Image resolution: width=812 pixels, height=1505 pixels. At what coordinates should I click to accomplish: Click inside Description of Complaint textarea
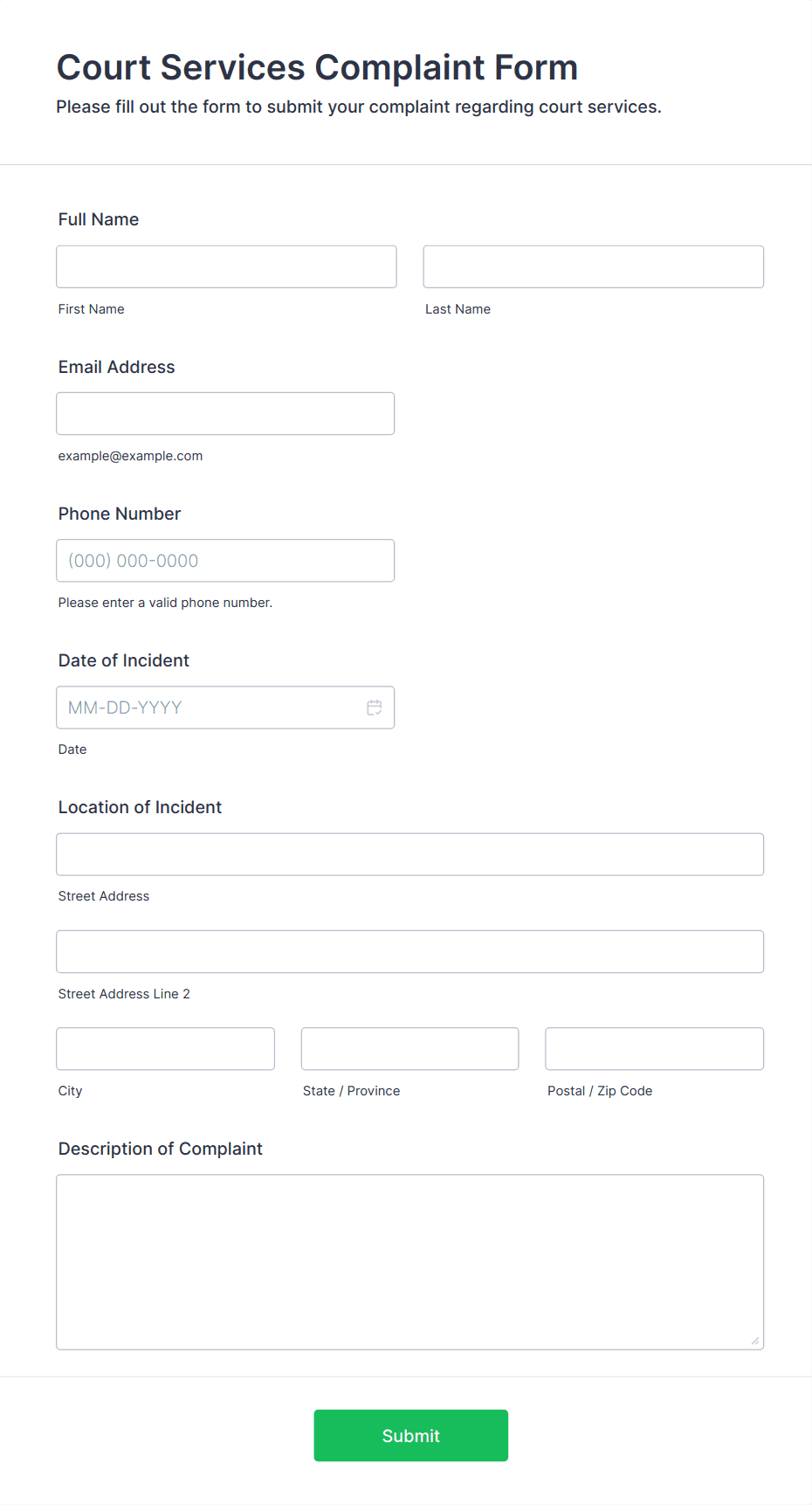410,1262
